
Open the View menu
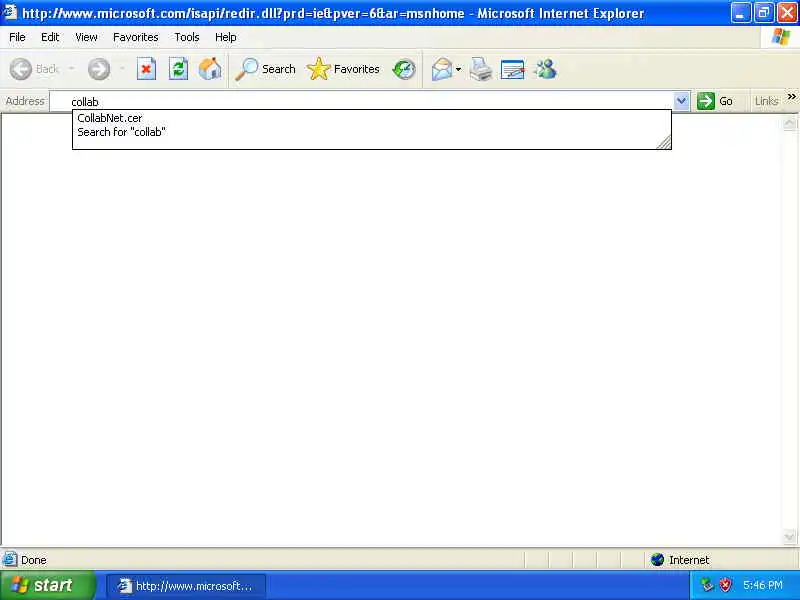pyautogui.click(x=86, y=37)
